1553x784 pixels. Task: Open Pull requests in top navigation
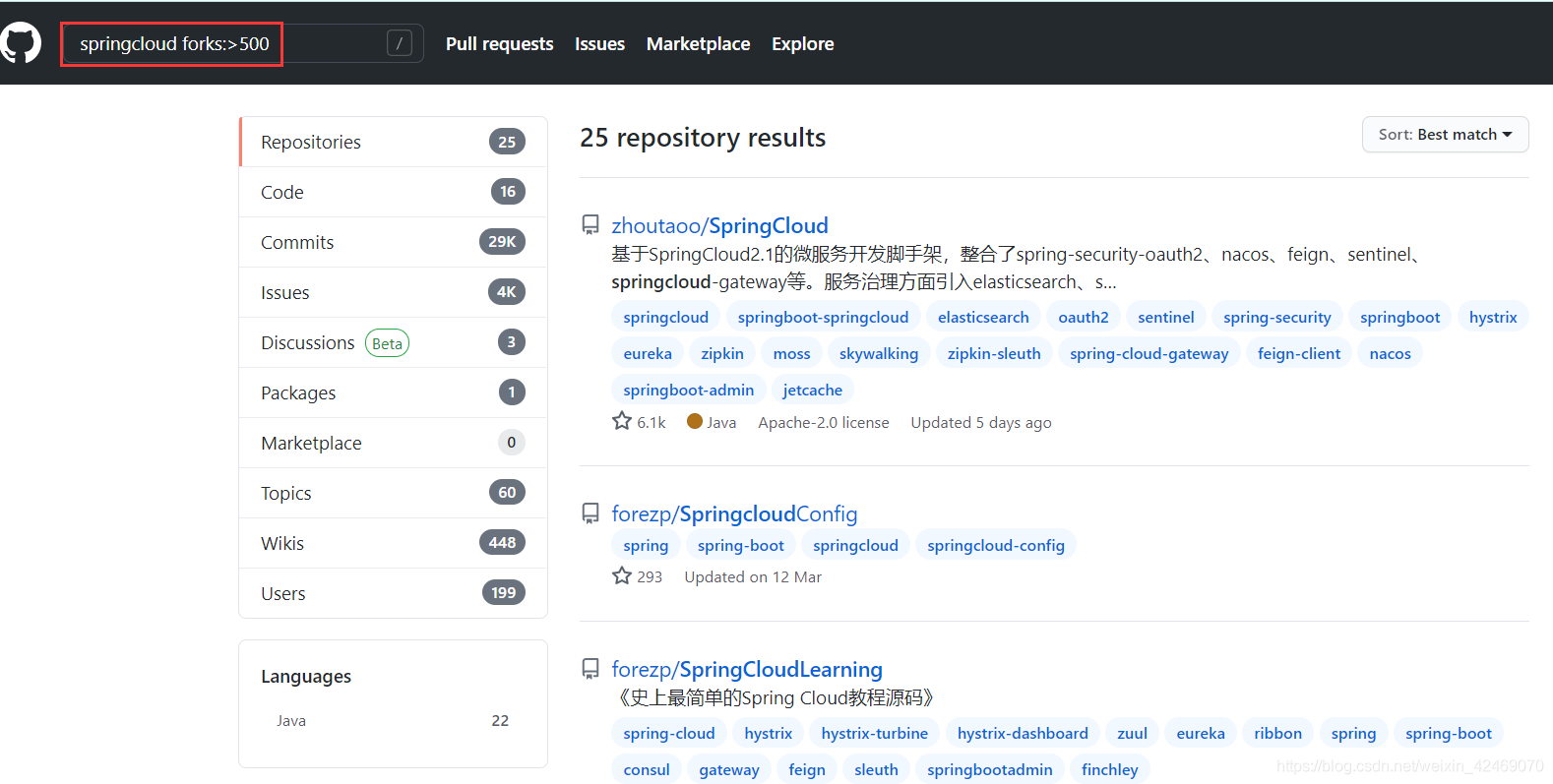pos(499,43)
